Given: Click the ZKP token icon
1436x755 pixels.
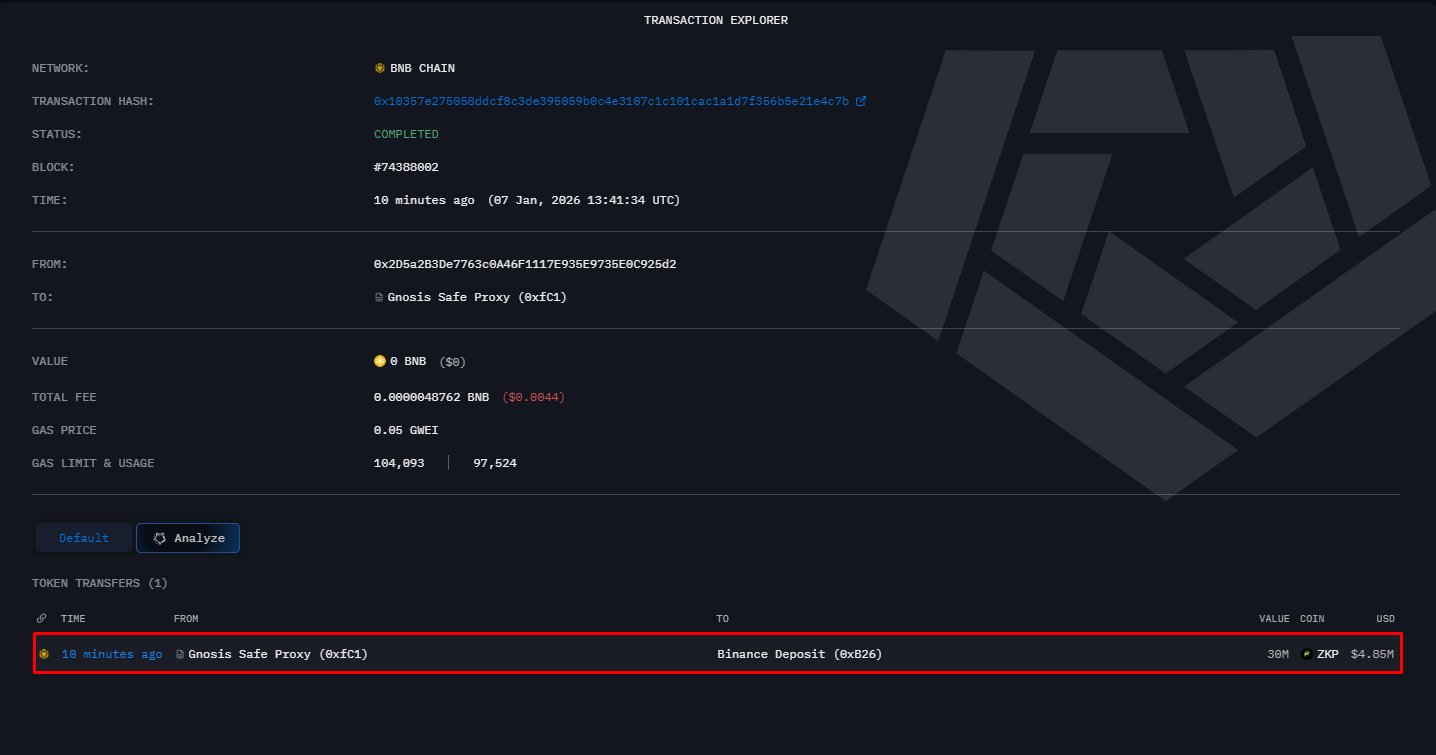Looking at the screenshot, I should [1306, 654].
